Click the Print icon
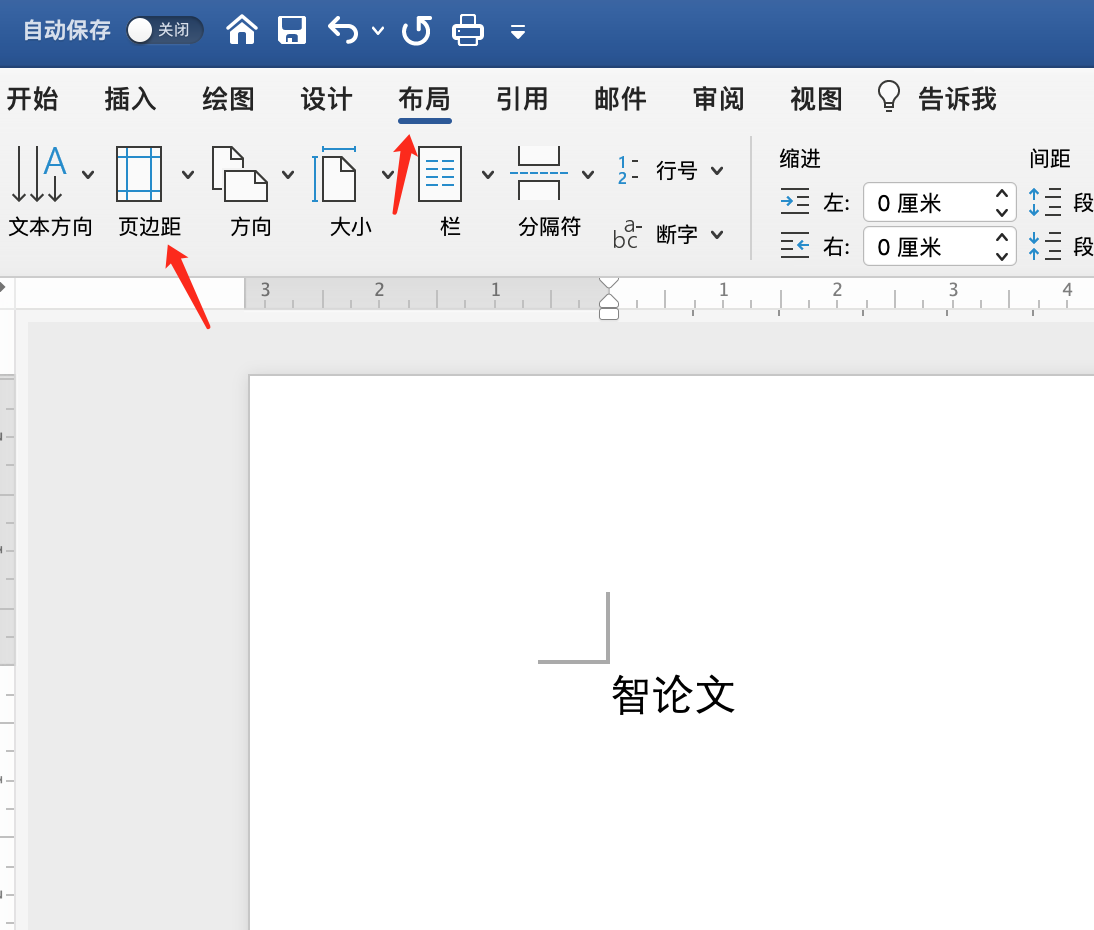The image size is (1094, 930). [468, 30]
